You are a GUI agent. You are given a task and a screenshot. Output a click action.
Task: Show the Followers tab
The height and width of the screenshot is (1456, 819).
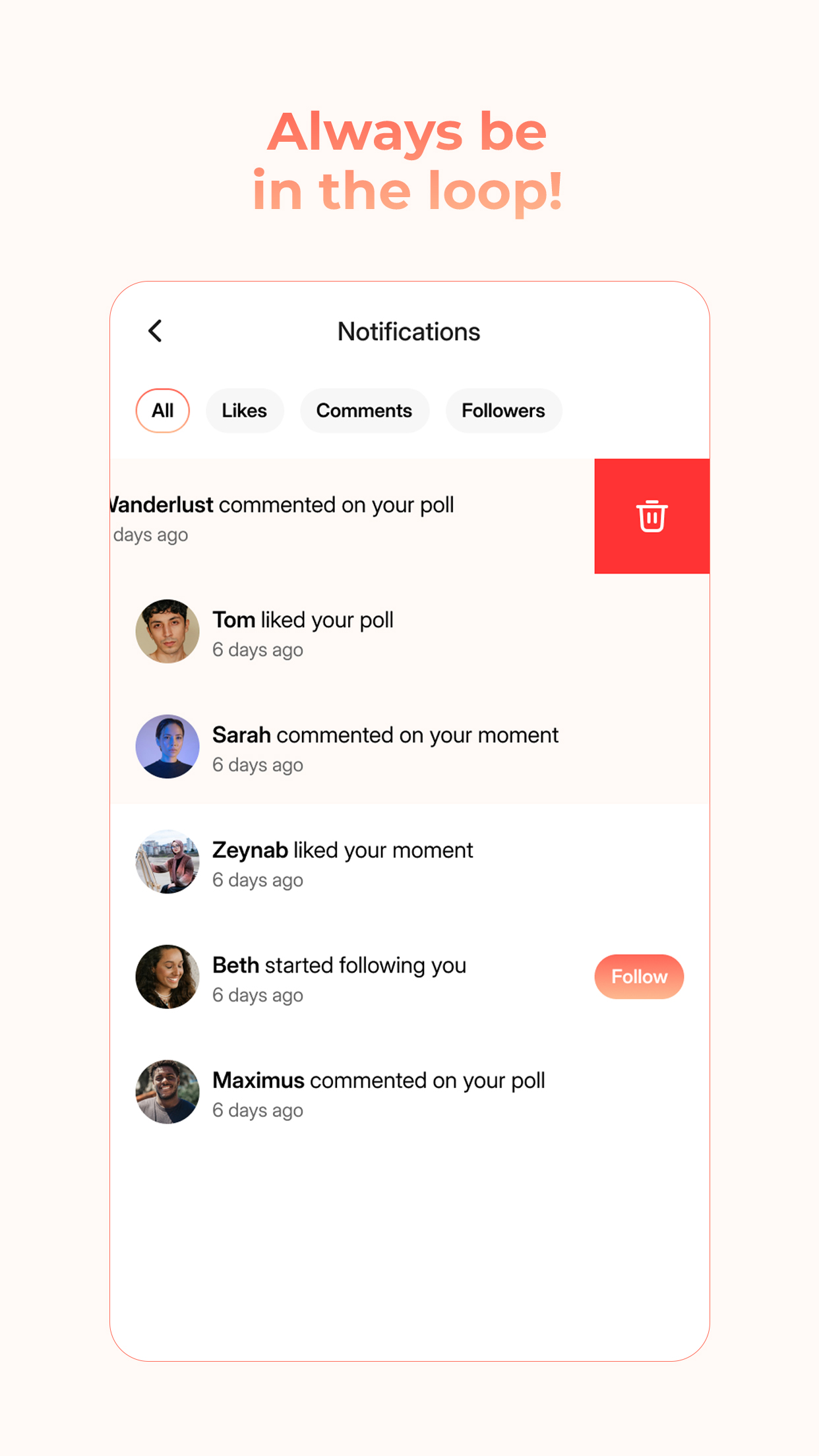tap(503, 411)
